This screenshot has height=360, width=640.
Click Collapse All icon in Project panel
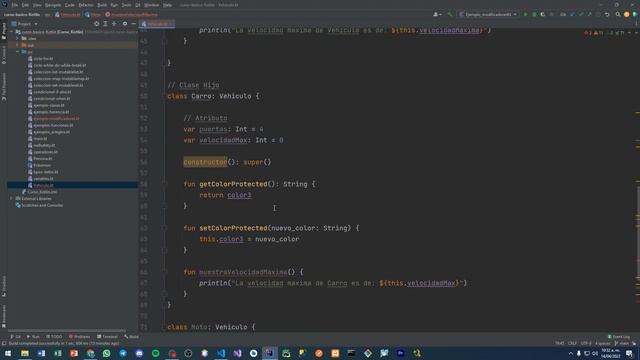(x=114, y=24)
